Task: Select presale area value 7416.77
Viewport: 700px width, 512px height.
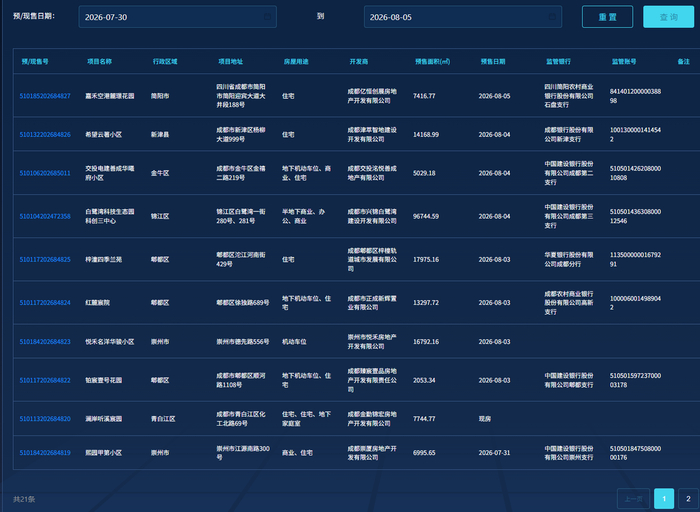Action: (424, 96)
